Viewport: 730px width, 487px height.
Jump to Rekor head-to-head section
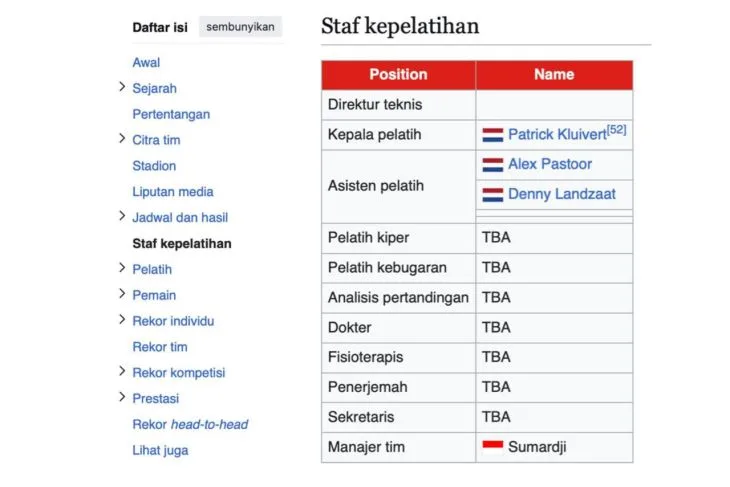190,424
